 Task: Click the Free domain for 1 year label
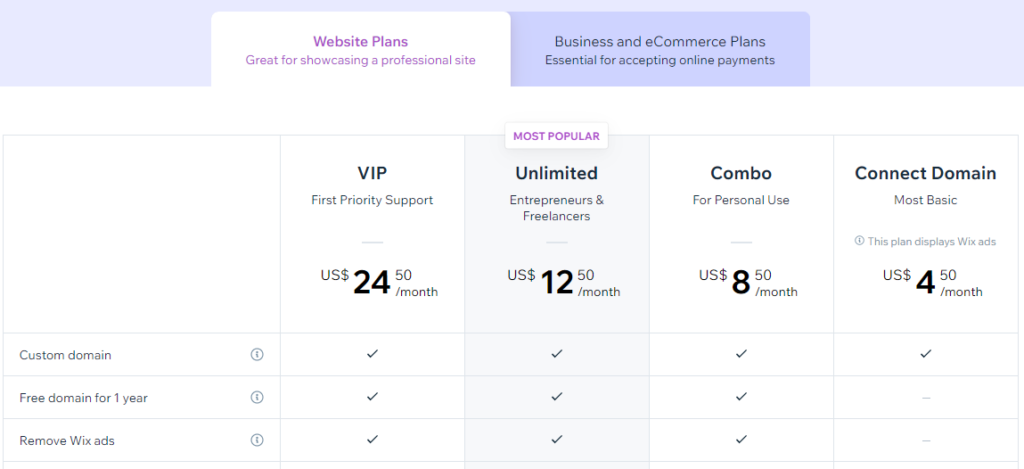[84, 398]
